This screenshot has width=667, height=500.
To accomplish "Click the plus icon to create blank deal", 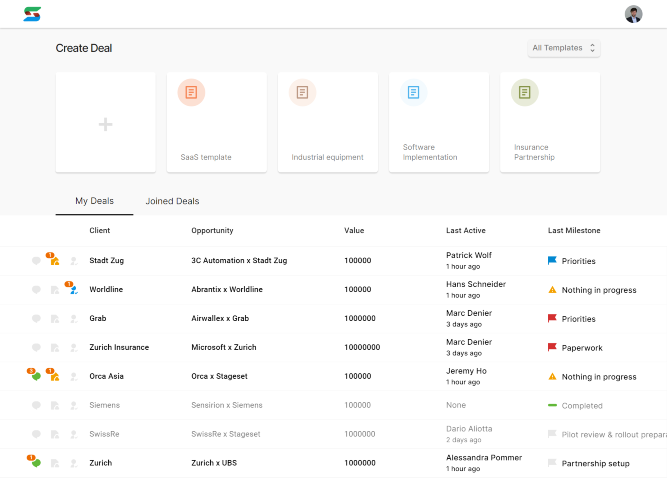I will (x=105, y=124).
